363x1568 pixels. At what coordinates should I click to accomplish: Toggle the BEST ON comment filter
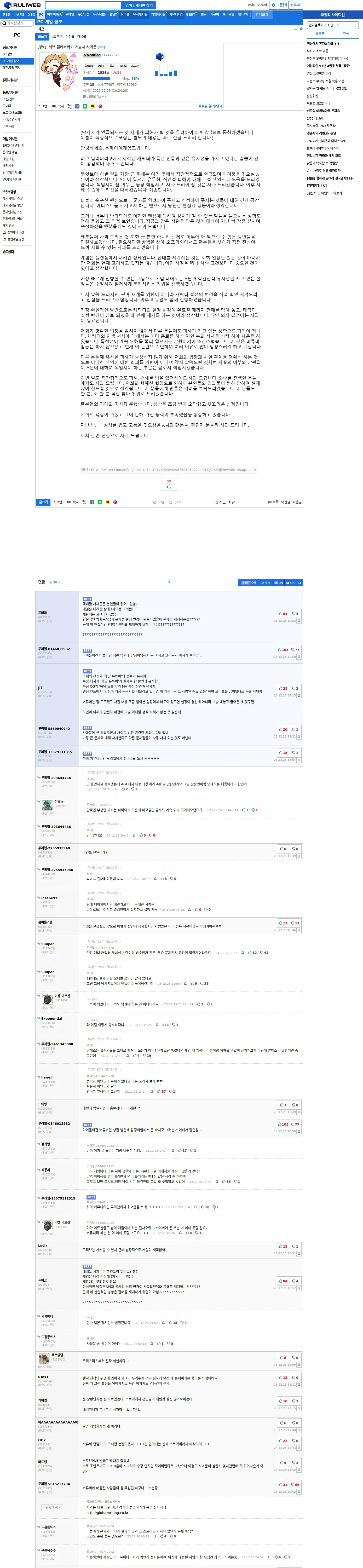click(x=249, y=583)
